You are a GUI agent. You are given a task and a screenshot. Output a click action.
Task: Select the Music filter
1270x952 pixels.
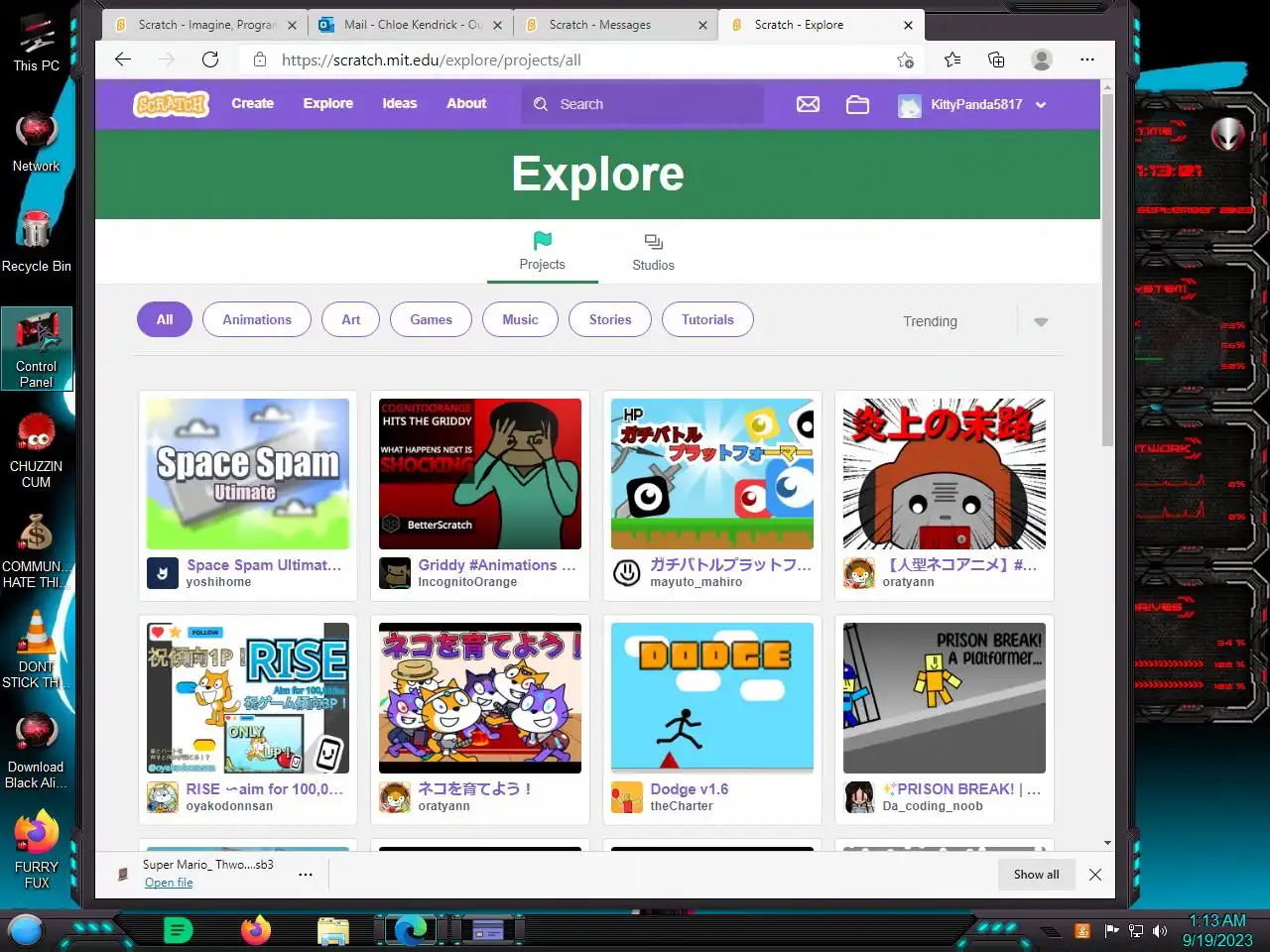point(520,319)
